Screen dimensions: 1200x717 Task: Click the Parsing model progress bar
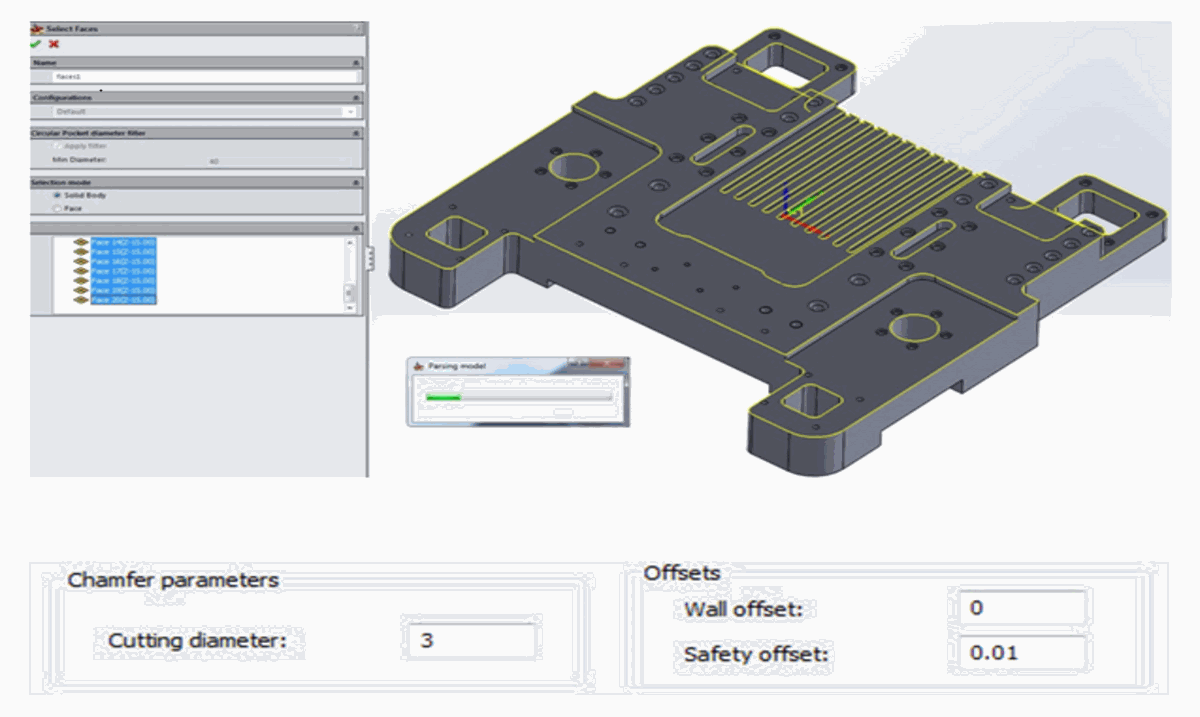point(518,397)
